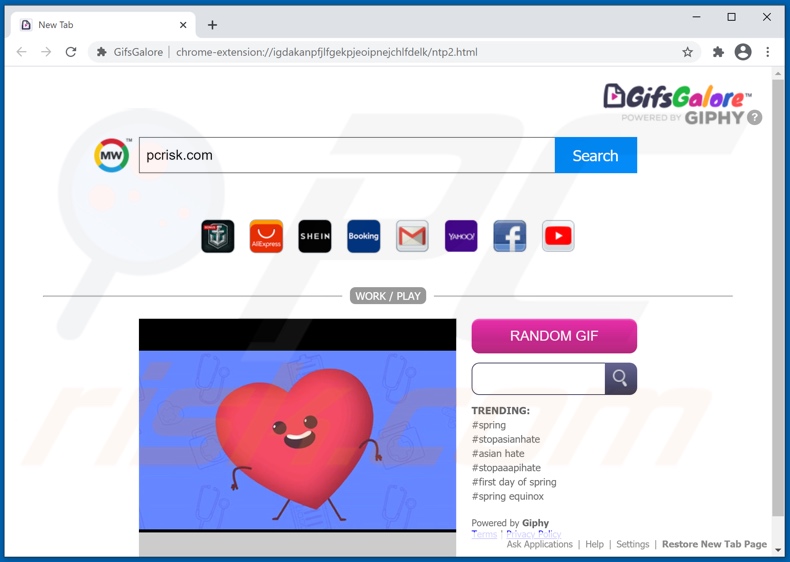Image resolution: width=790 pixels, height=562 pixels.
Task: Click the GifsGalore extension icon in address bar
Action: point(102,52)
